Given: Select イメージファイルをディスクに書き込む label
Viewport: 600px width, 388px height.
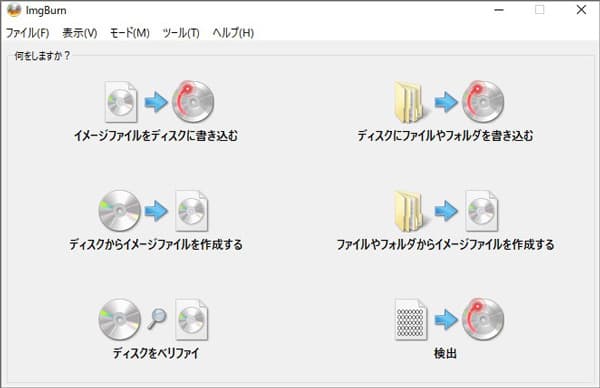Looking at the screenshot, I should coord(156,135).
